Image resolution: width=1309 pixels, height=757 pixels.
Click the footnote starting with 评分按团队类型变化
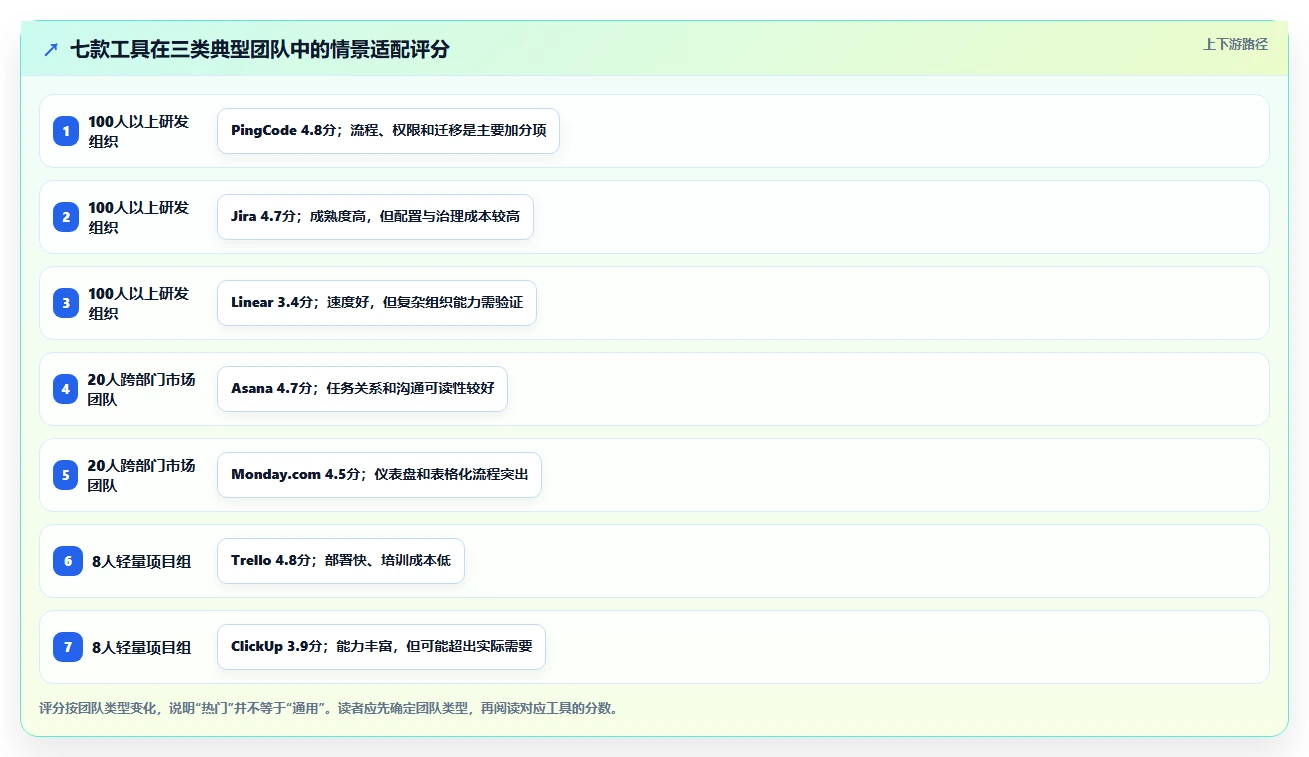(x=329, y=709)
